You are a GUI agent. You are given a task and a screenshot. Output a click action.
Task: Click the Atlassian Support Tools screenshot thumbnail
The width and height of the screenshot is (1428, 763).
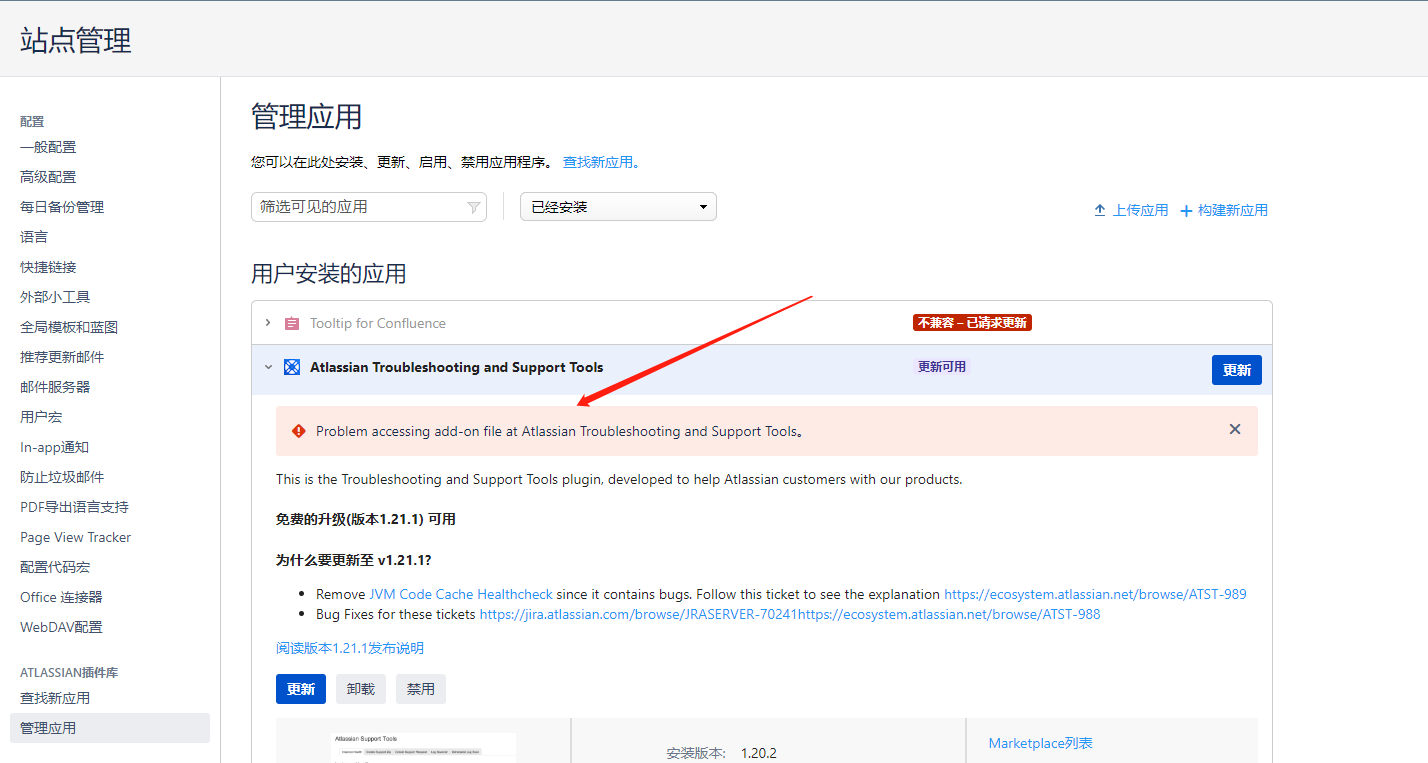point(424,748)
